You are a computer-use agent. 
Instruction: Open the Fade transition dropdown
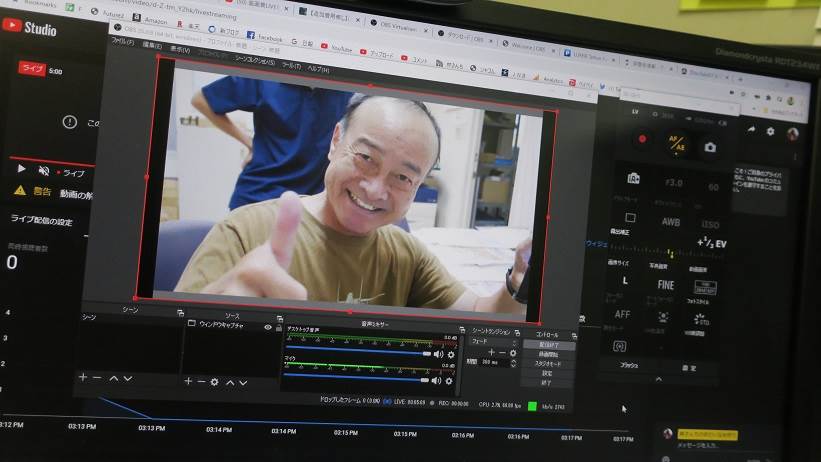(494, 342)
